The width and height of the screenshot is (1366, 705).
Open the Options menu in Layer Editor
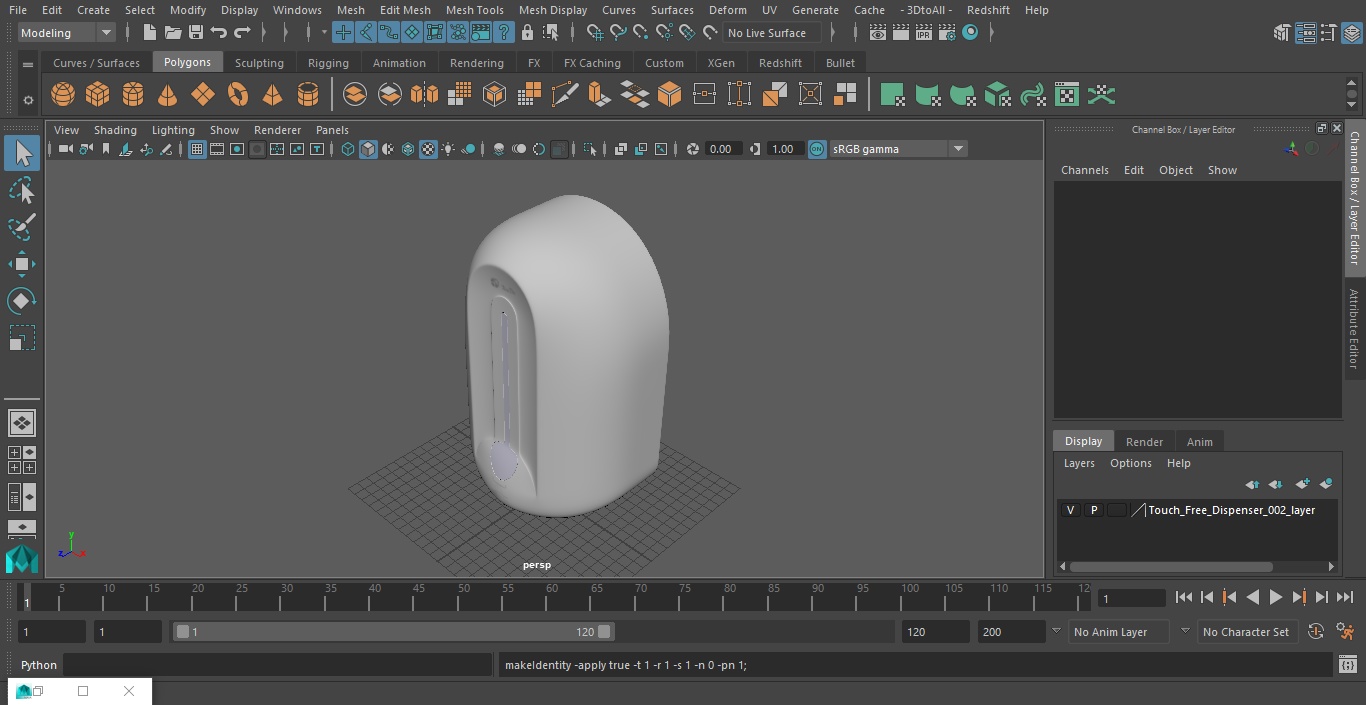click(x=1131, y=463)
